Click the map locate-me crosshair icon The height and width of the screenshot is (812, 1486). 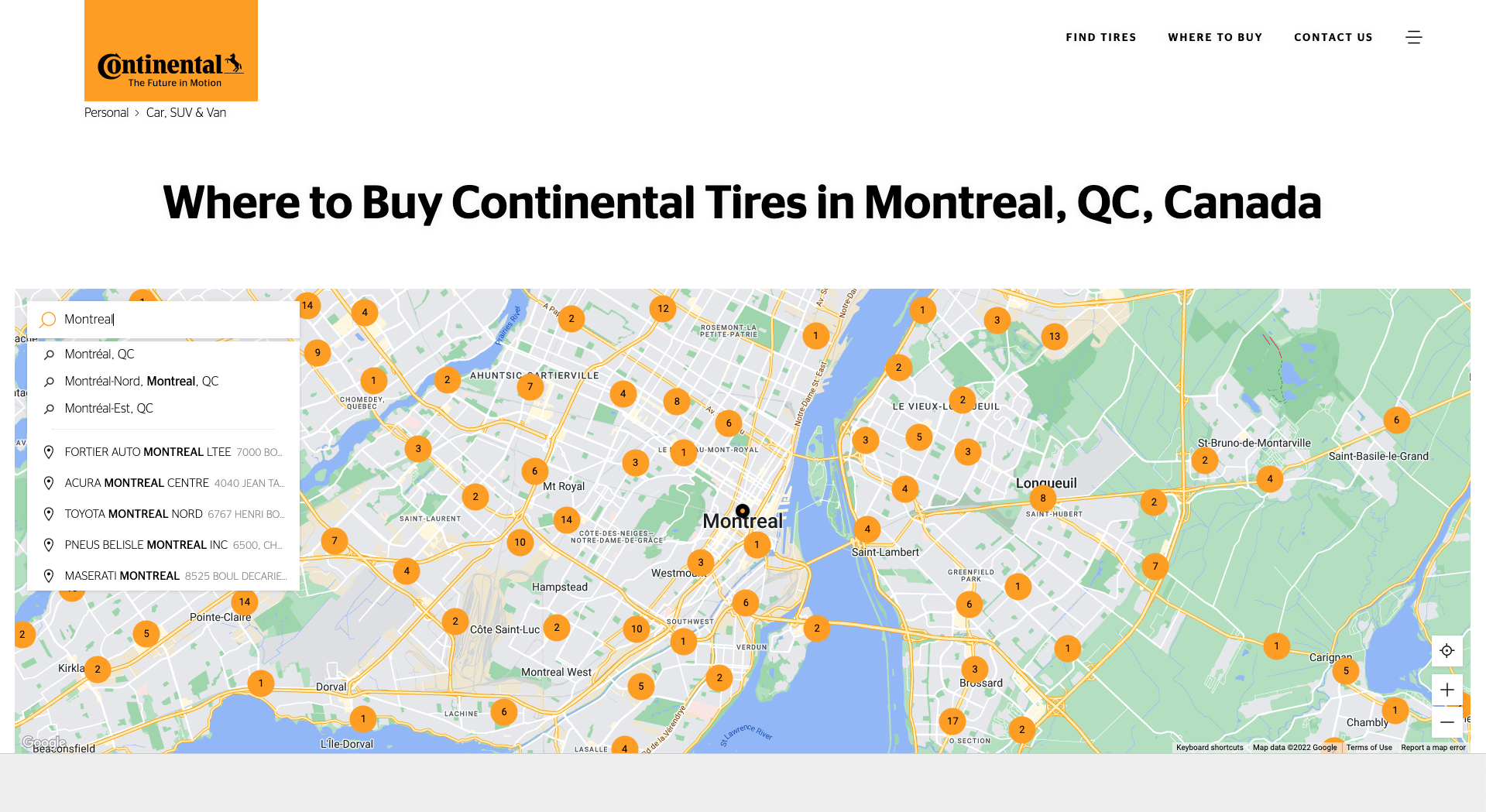coord(1447,651)
